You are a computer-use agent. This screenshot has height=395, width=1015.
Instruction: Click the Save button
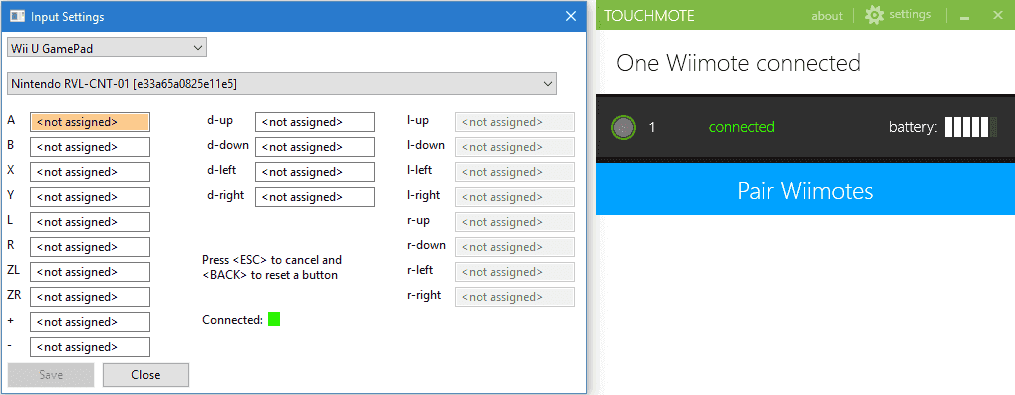pos(50,375)
